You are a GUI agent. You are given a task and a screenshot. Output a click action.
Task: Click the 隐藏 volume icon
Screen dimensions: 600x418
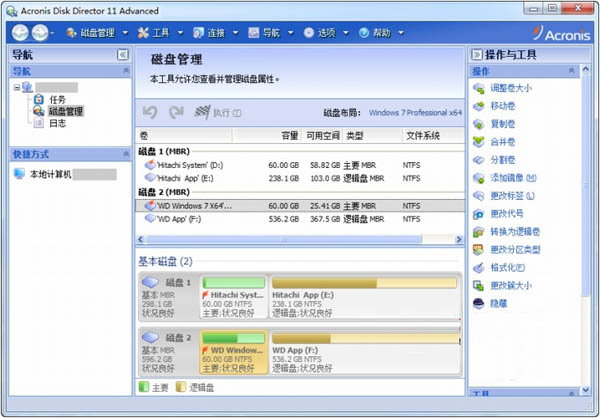479,304
